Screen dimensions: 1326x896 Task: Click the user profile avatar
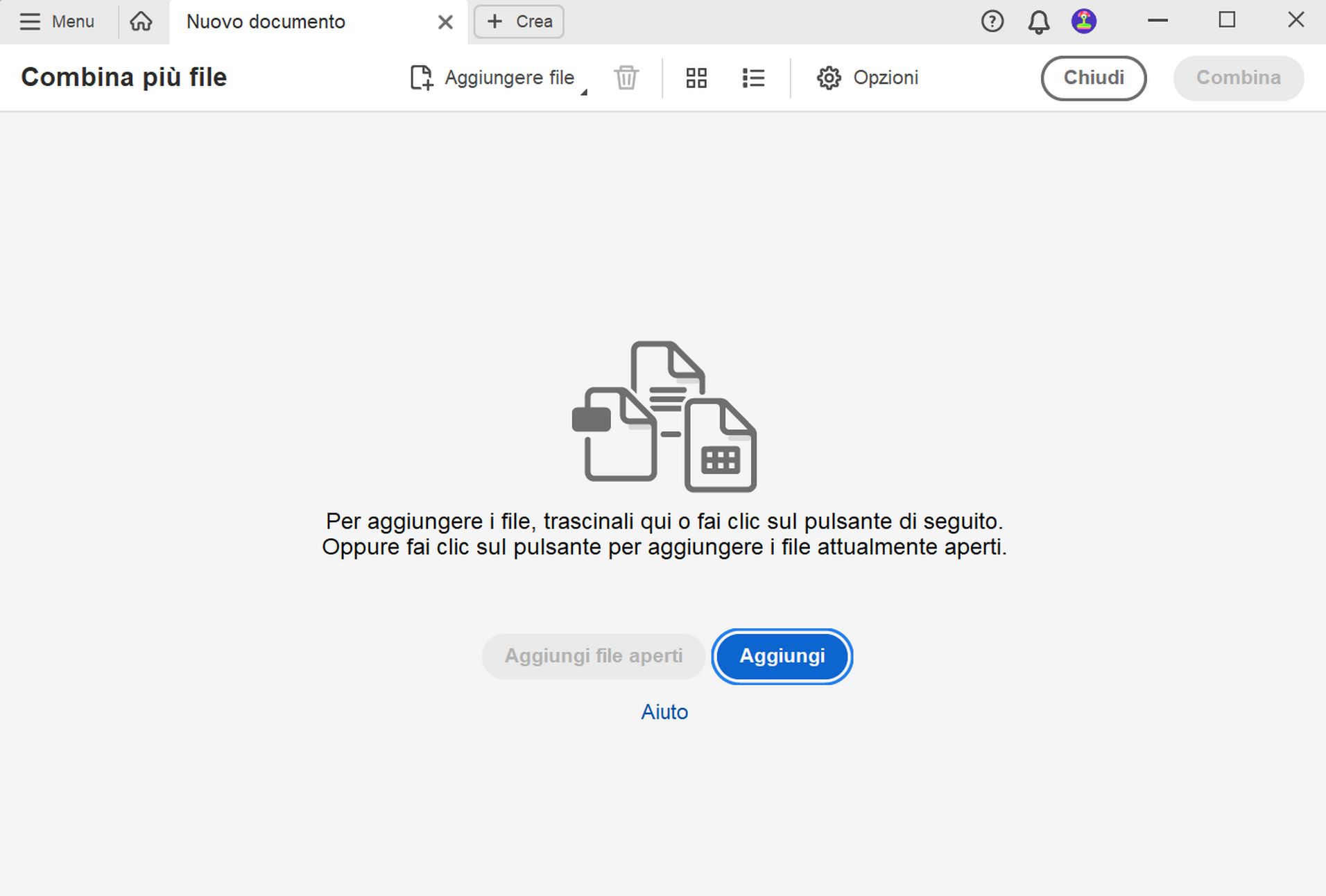(1083, 21)
